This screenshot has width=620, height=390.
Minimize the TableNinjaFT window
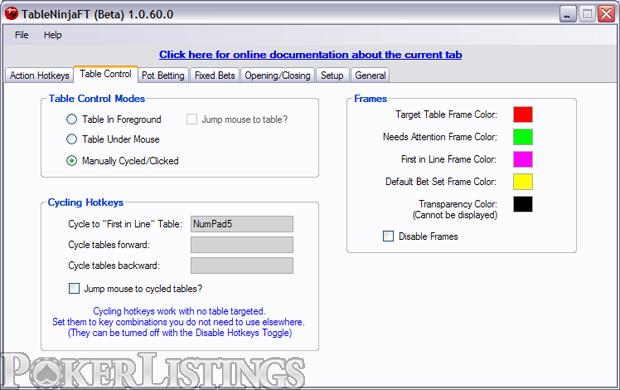pos(568,14)
